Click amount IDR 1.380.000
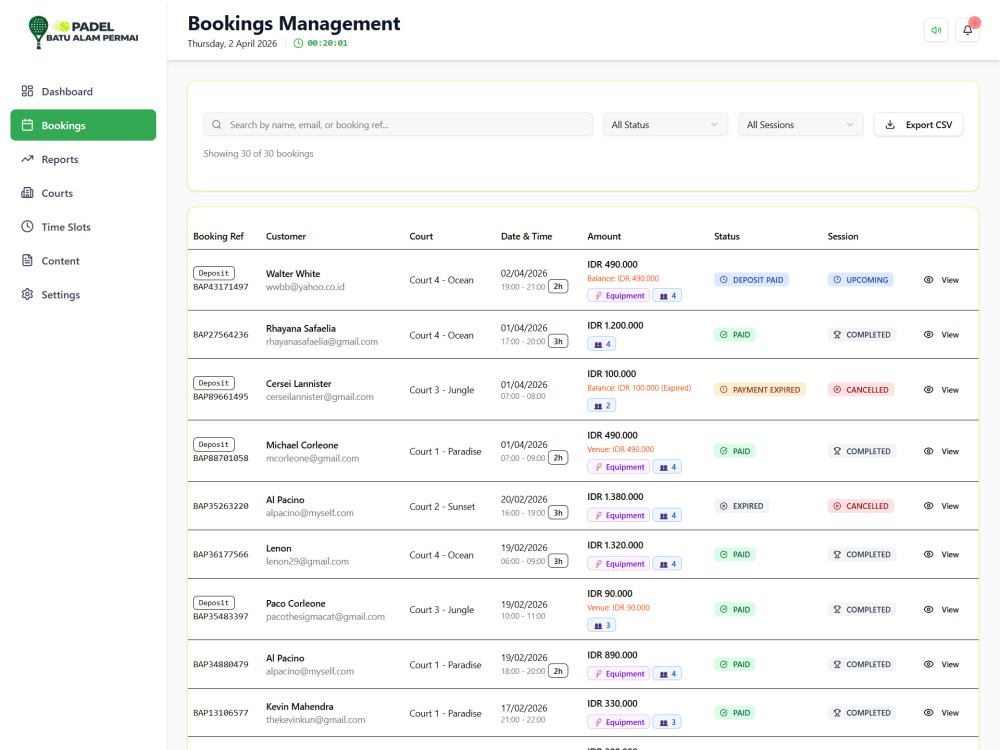 615,497
